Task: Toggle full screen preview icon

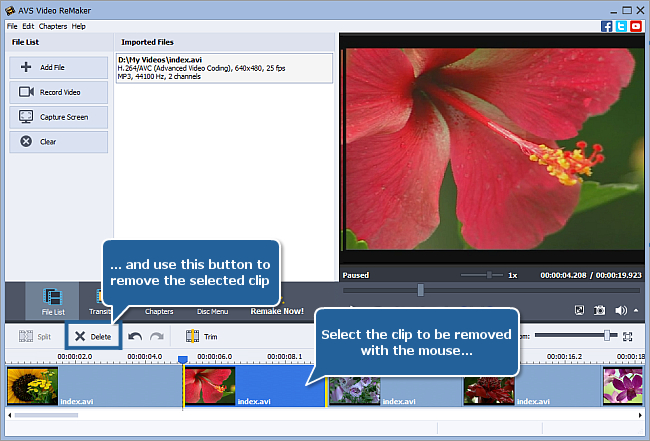Action: [x=579, y=310]
